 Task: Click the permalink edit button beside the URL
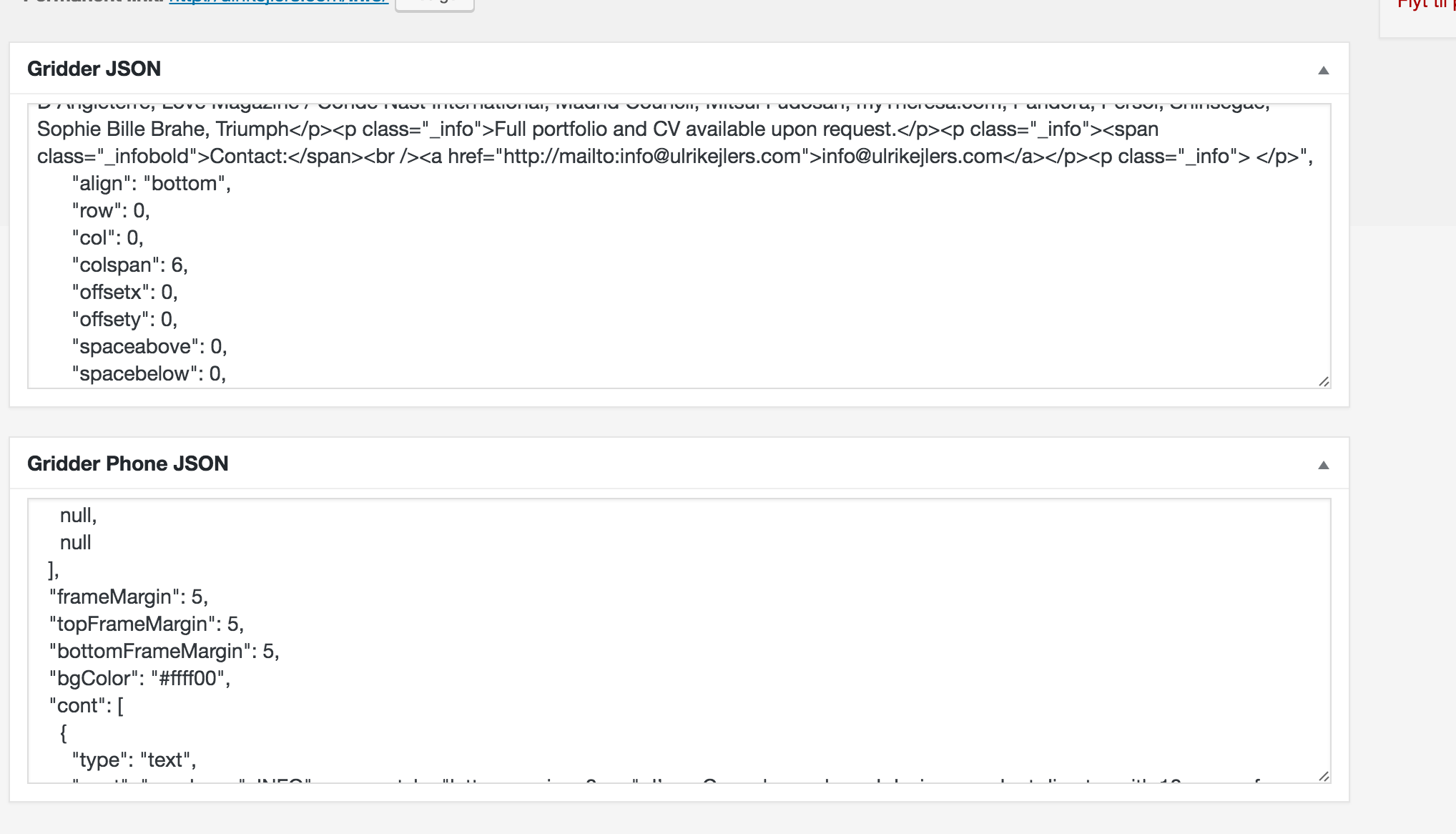click(x=435, y=3)
